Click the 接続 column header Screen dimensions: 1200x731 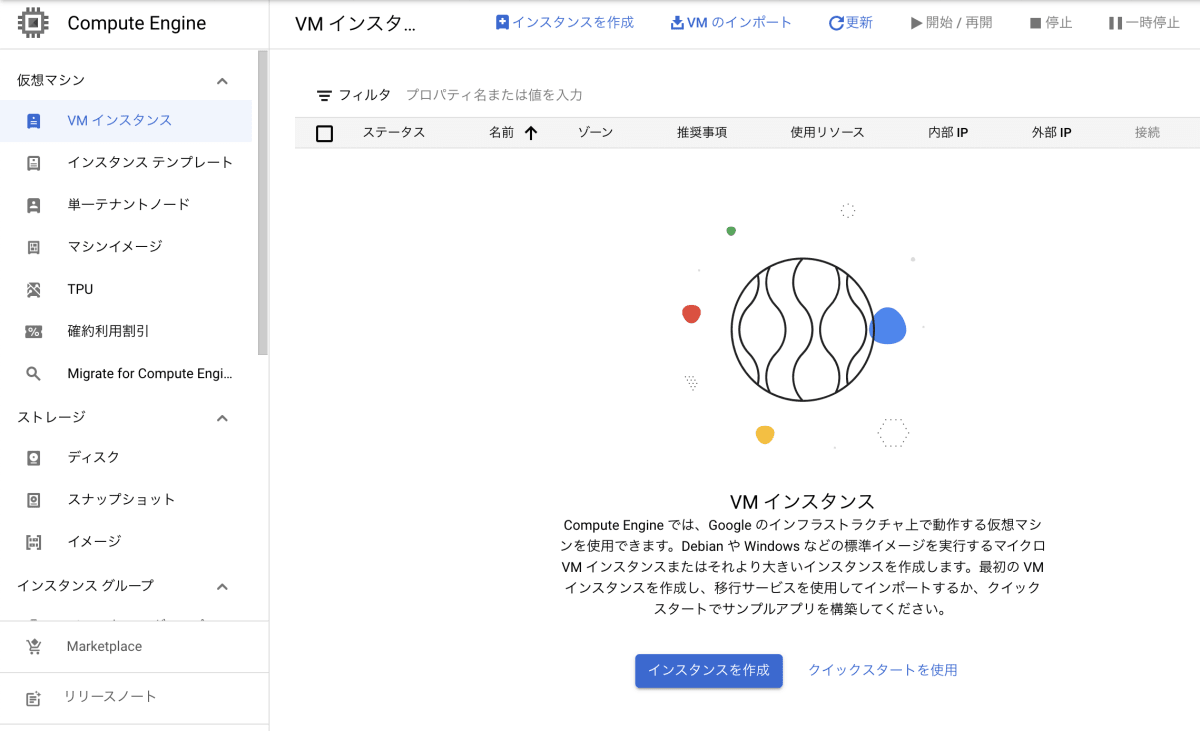click(x=1148, y=133)
